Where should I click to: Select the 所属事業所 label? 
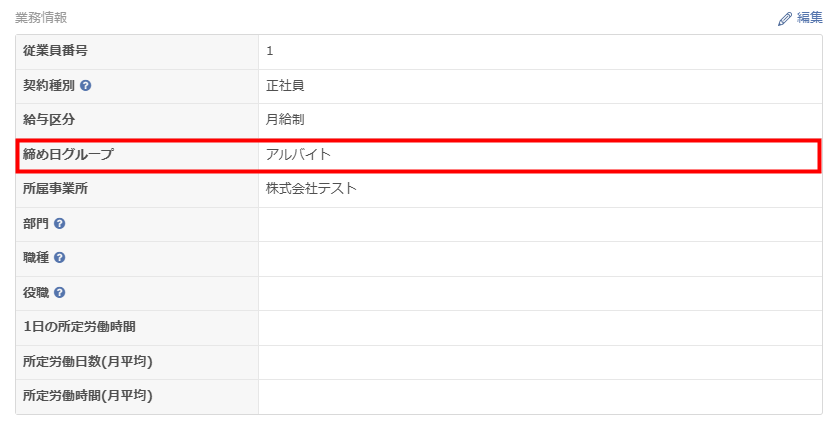pos(55,189)
